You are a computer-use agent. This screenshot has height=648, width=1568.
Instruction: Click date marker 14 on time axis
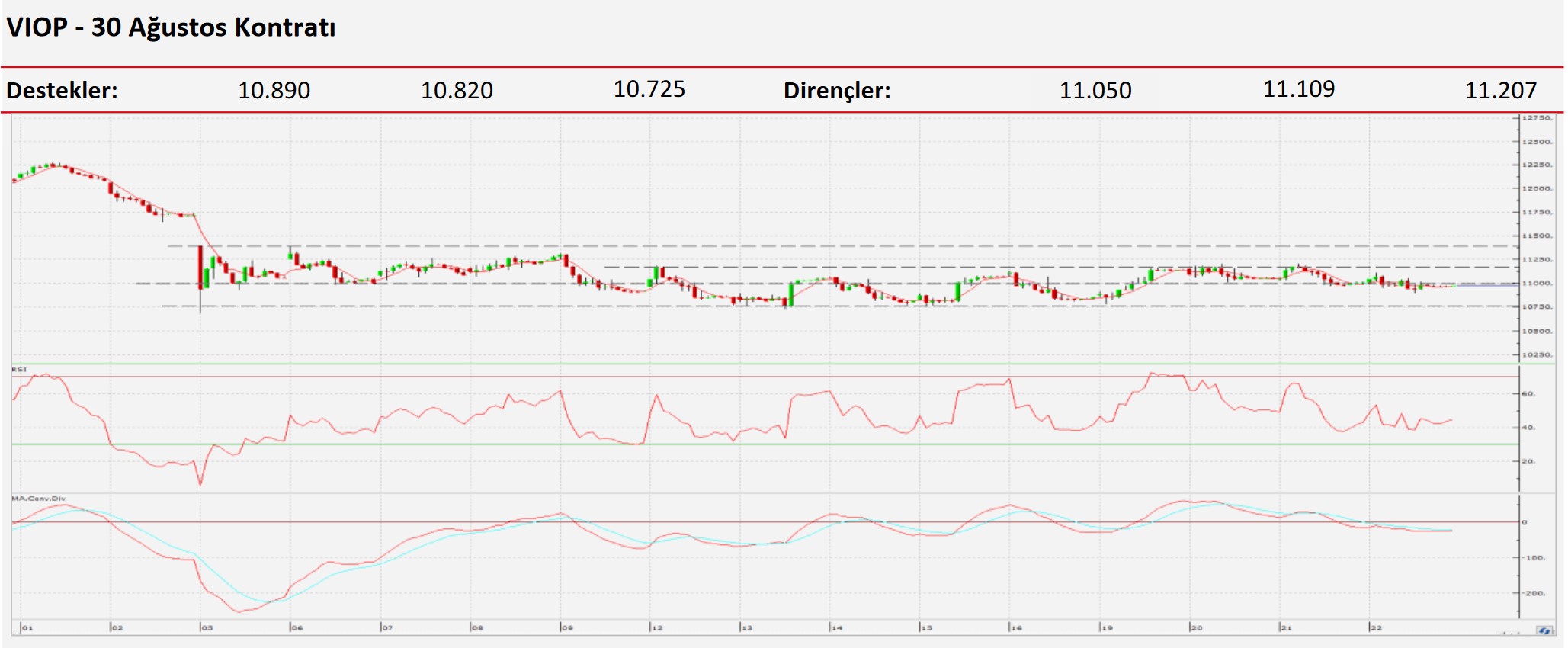837,628
